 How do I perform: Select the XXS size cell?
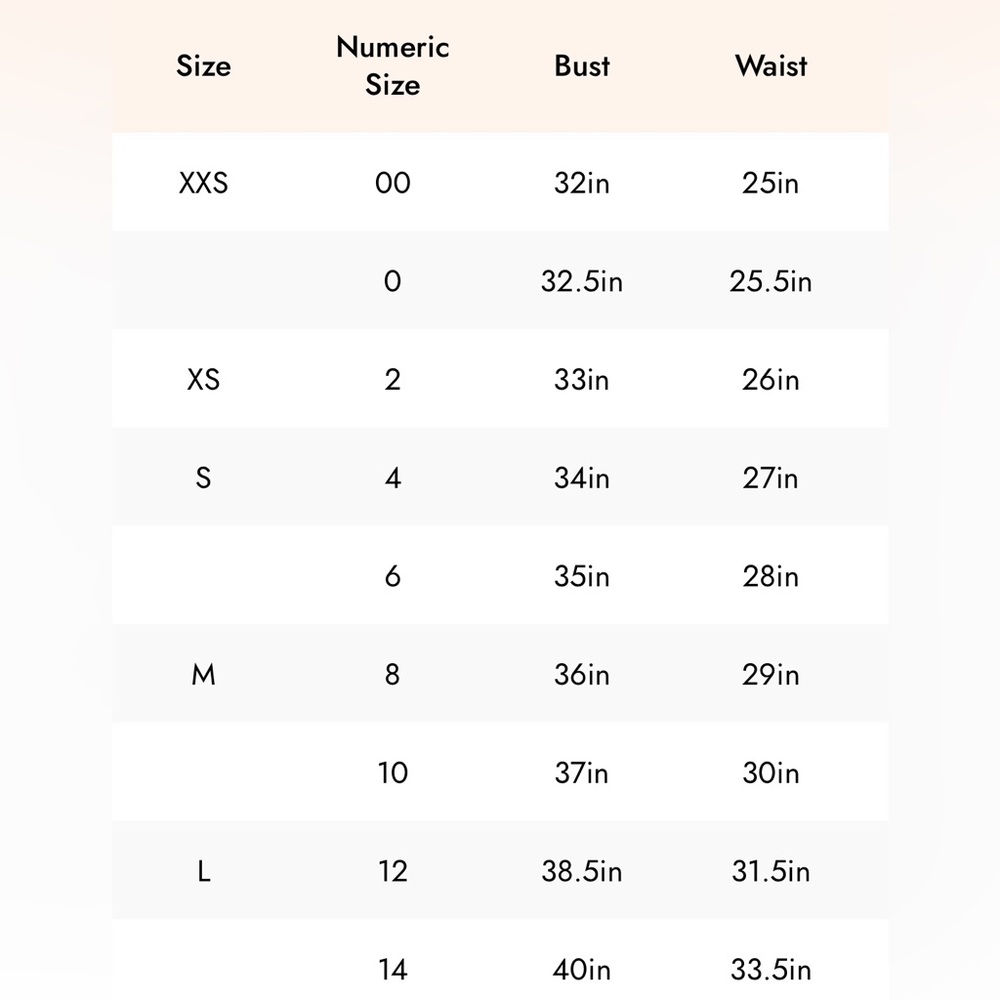(x=203, y=183)
